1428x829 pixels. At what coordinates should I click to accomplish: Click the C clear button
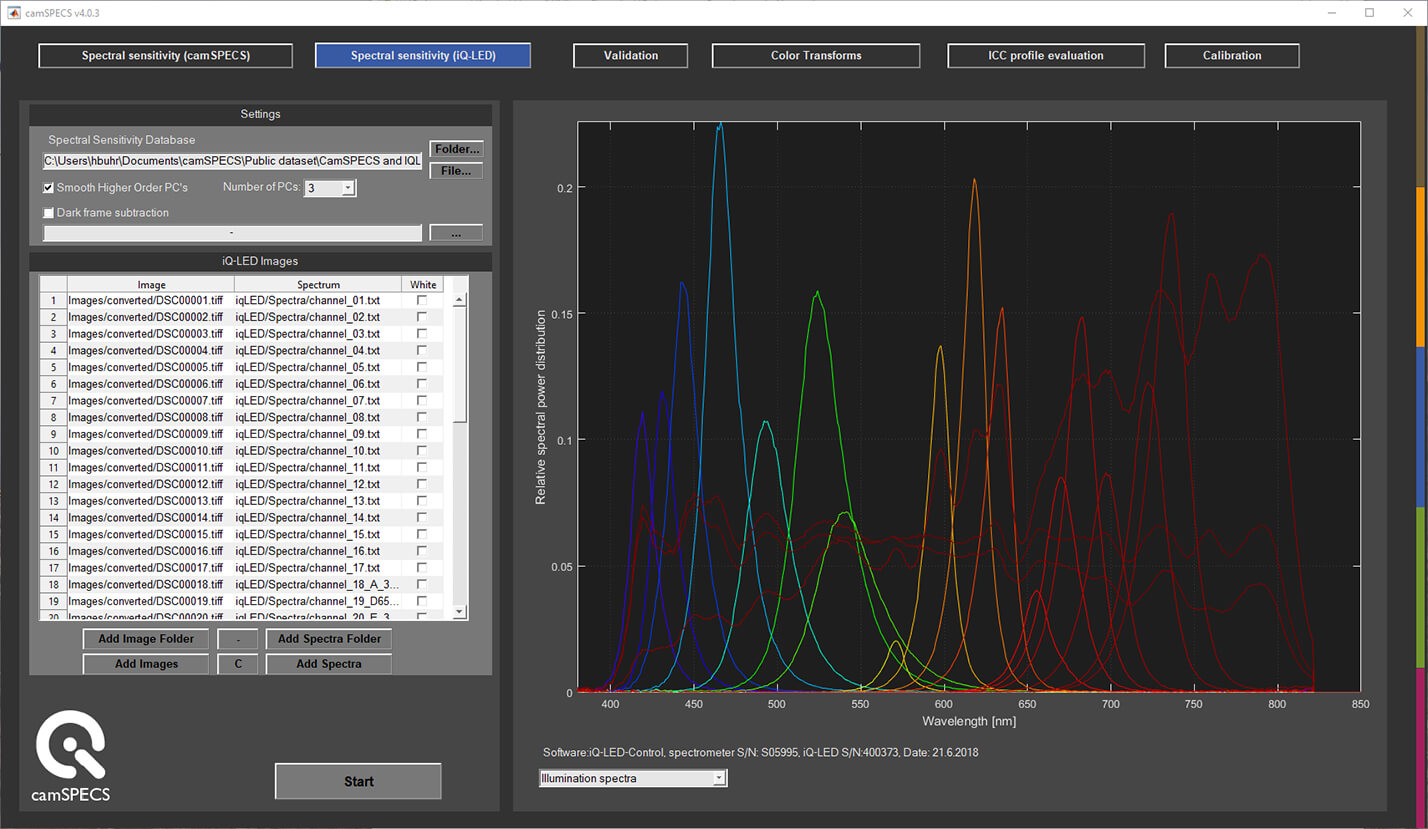(238, 664)
